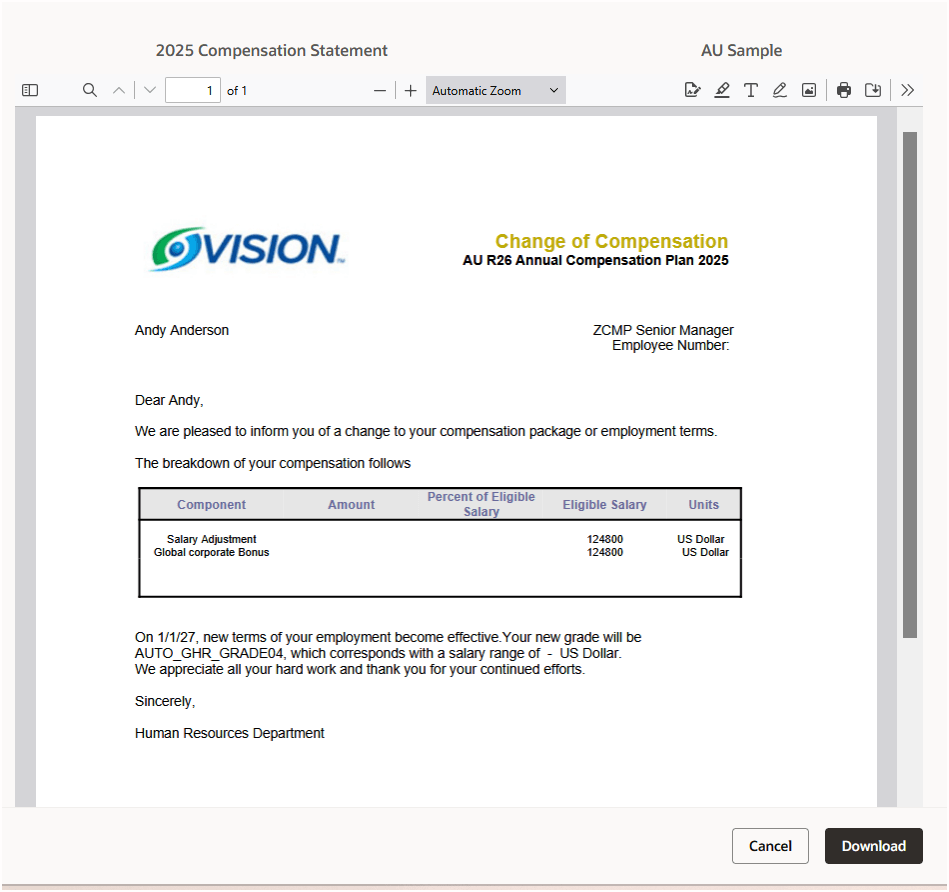Select the highlight tool
This screenshot has width=949, height=892.
721,90
